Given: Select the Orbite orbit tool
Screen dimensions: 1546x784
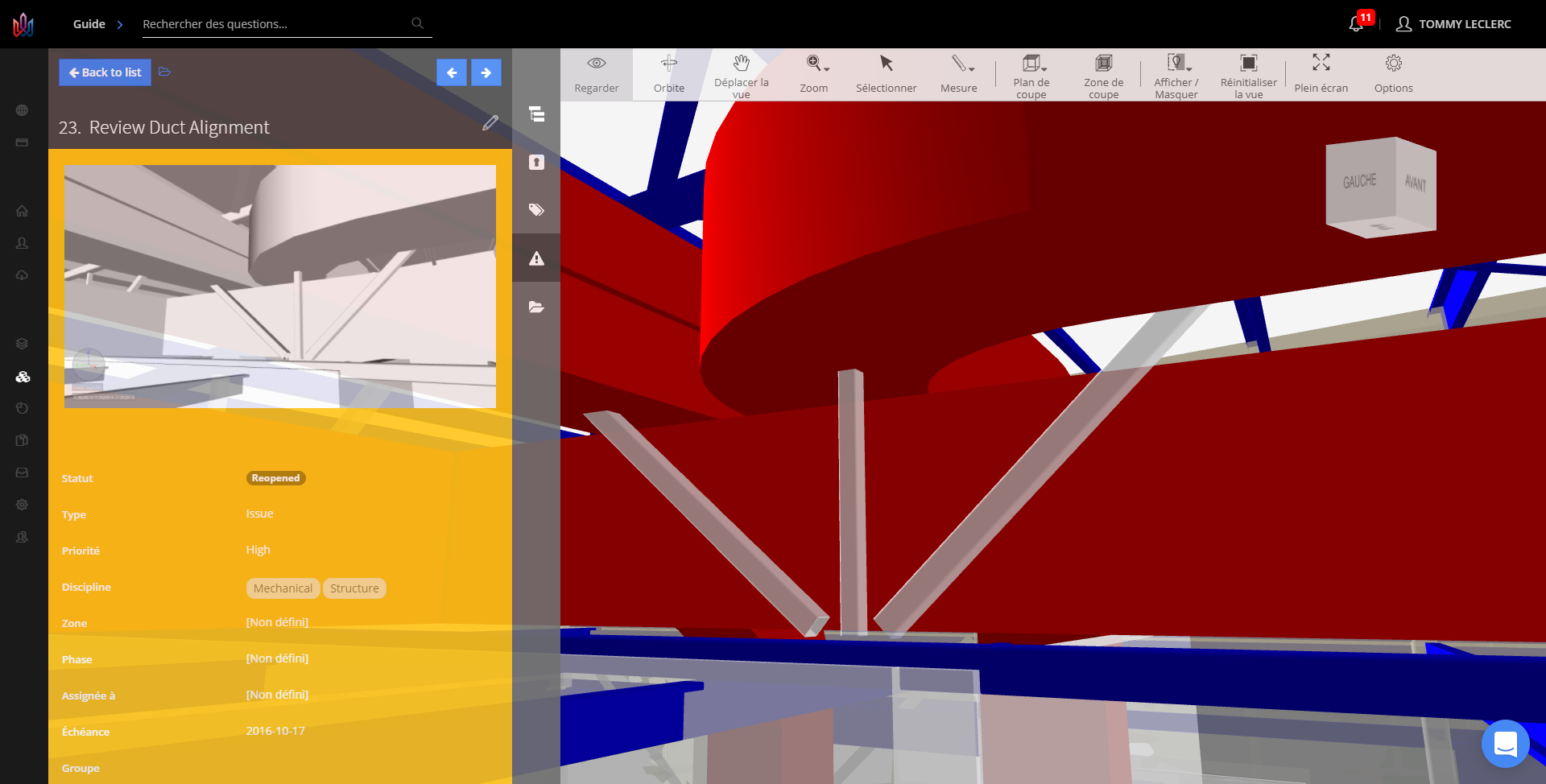Looking at the screenshot, I should pyautogui.click(x=669, y=75).
